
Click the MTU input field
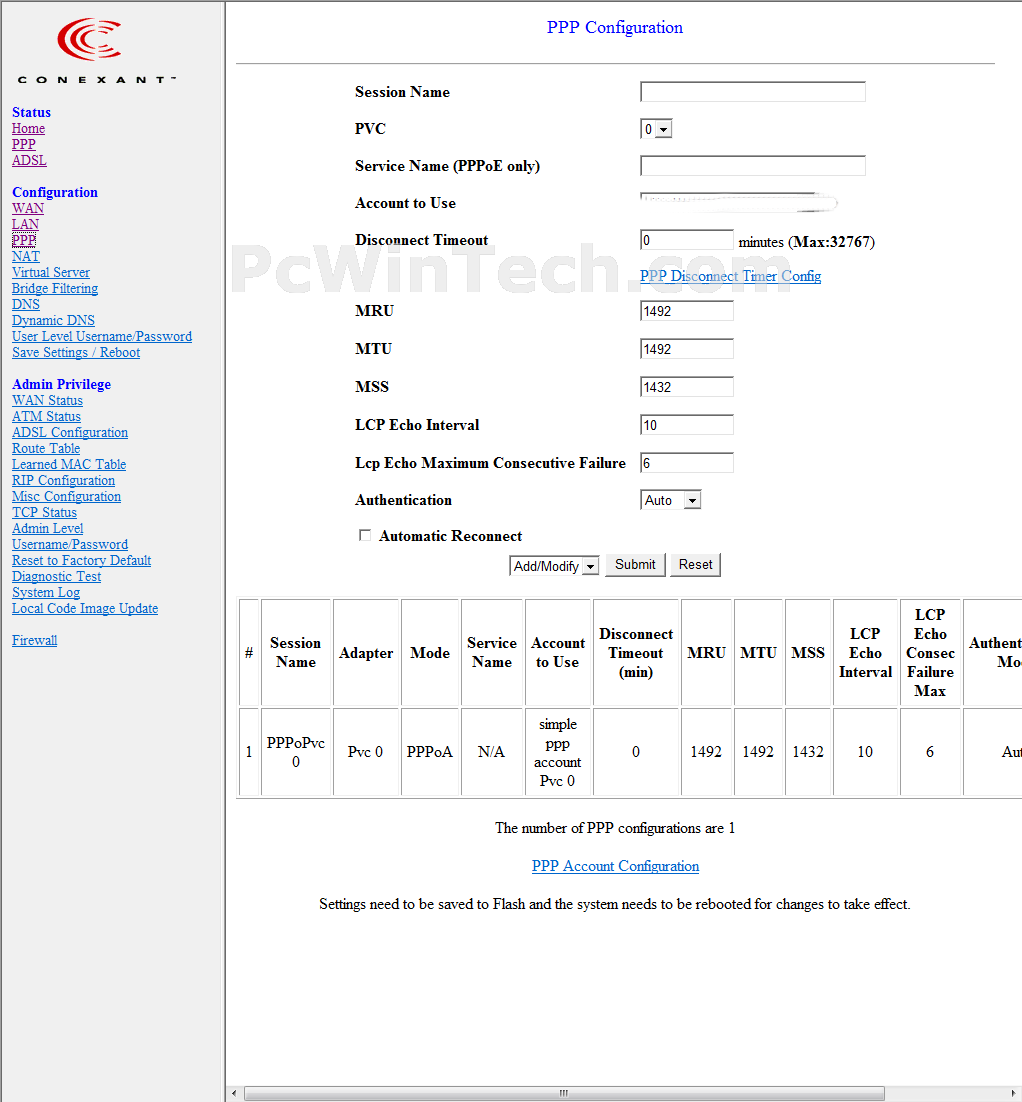click(x=687, y=349)
